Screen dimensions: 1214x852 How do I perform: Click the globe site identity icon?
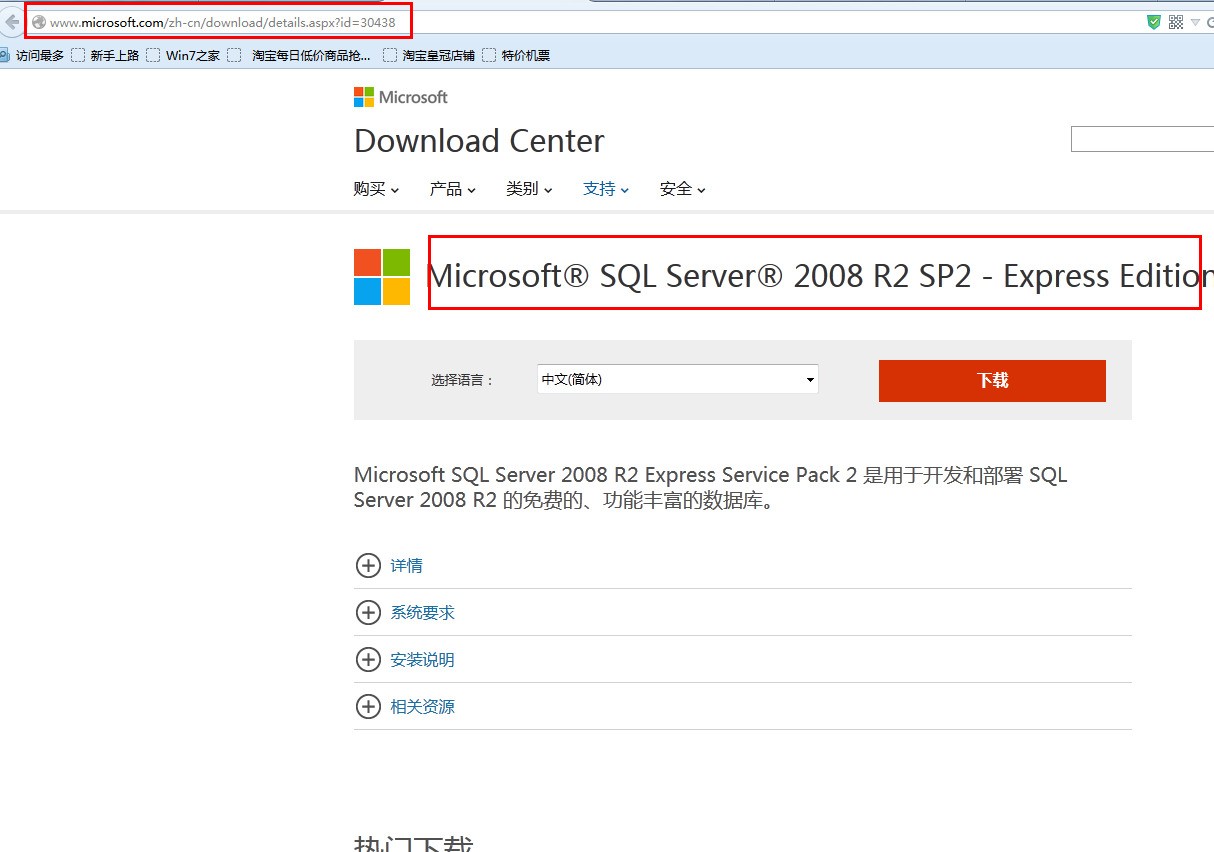tap(39, 22)
